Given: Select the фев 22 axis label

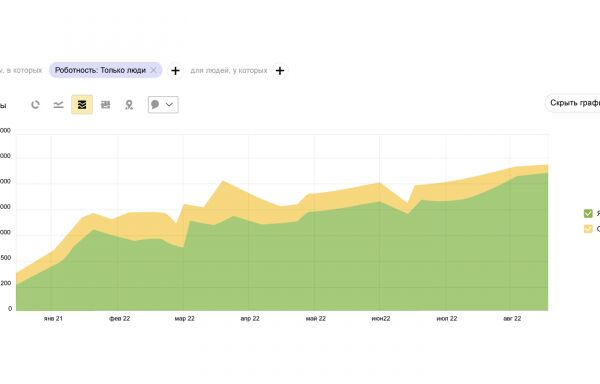Looking at the screenshot, I should (119, 318).
